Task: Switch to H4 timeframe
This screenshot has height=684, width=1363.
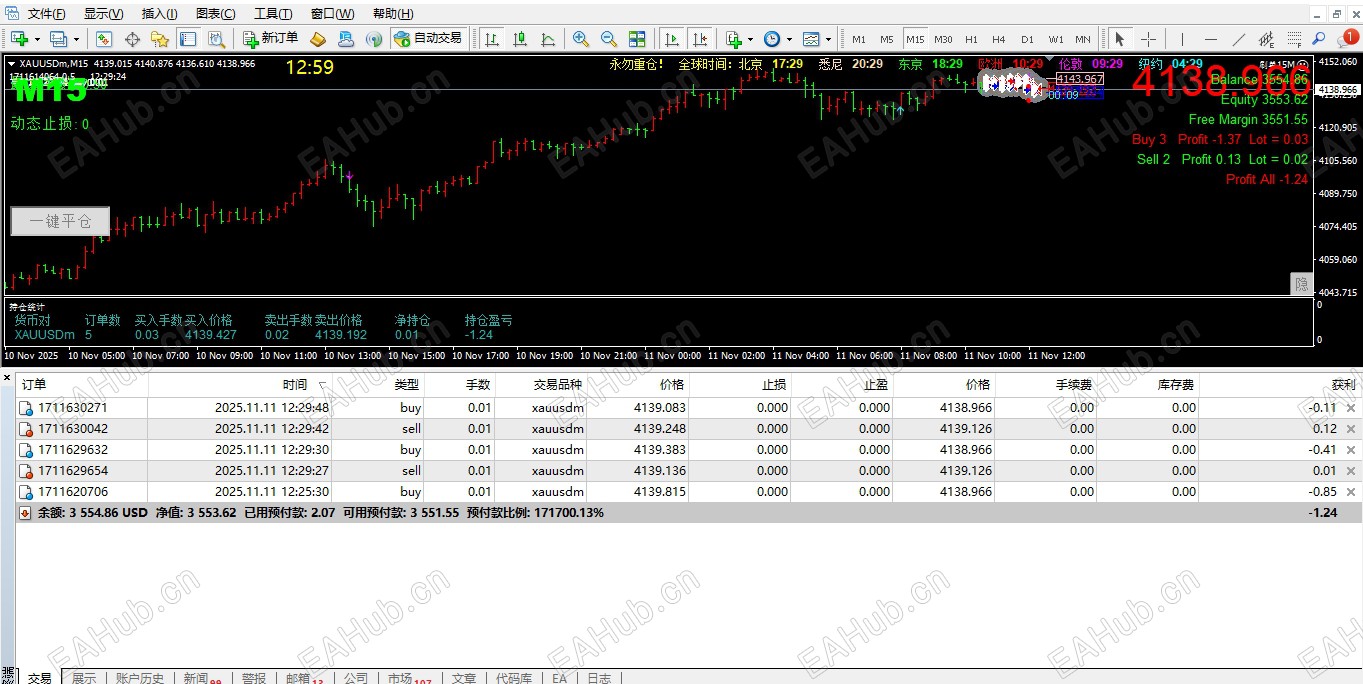Action: click(998, 39)
